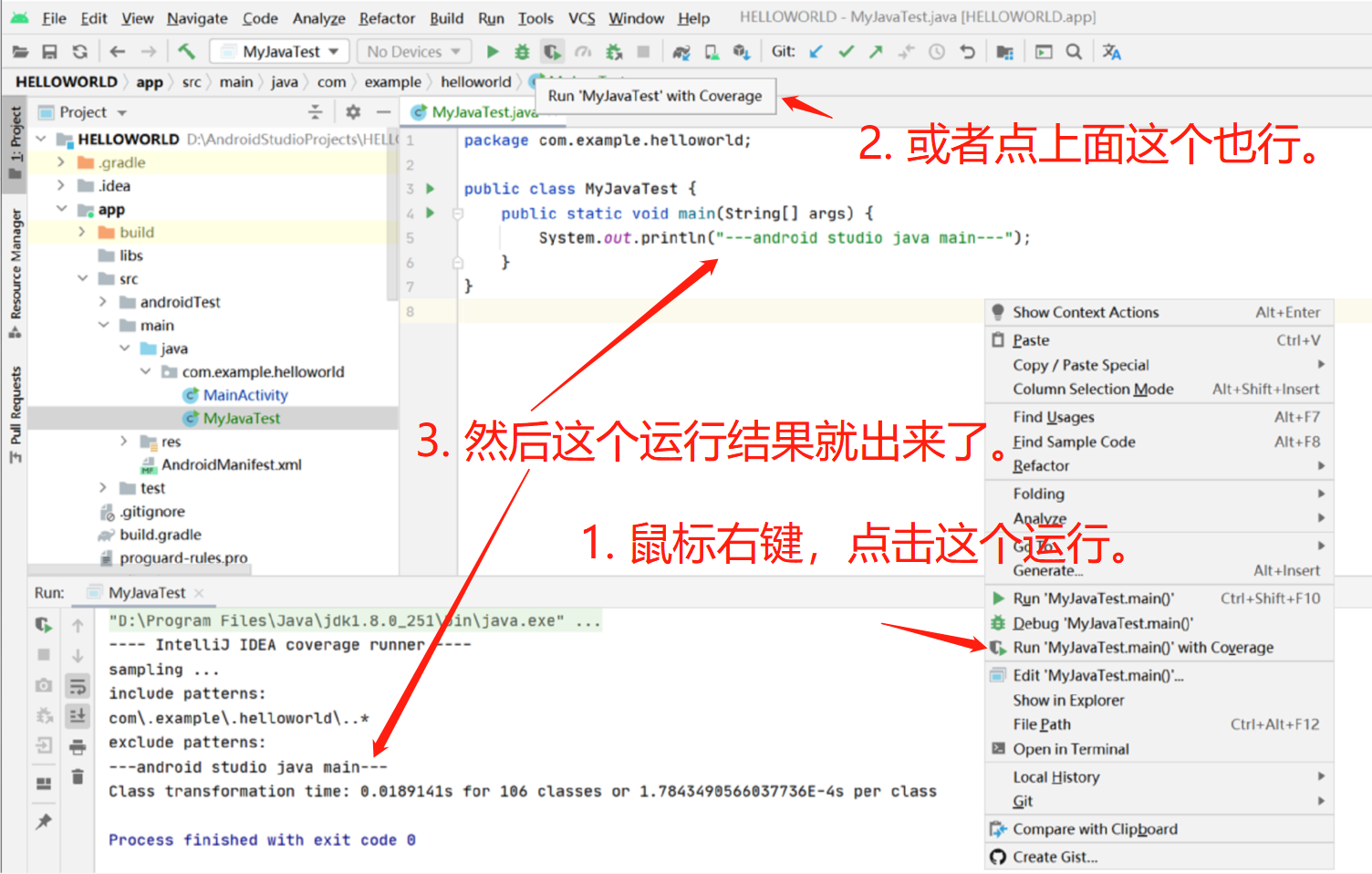Click the search magnifier icon top right

point(1074,51)
